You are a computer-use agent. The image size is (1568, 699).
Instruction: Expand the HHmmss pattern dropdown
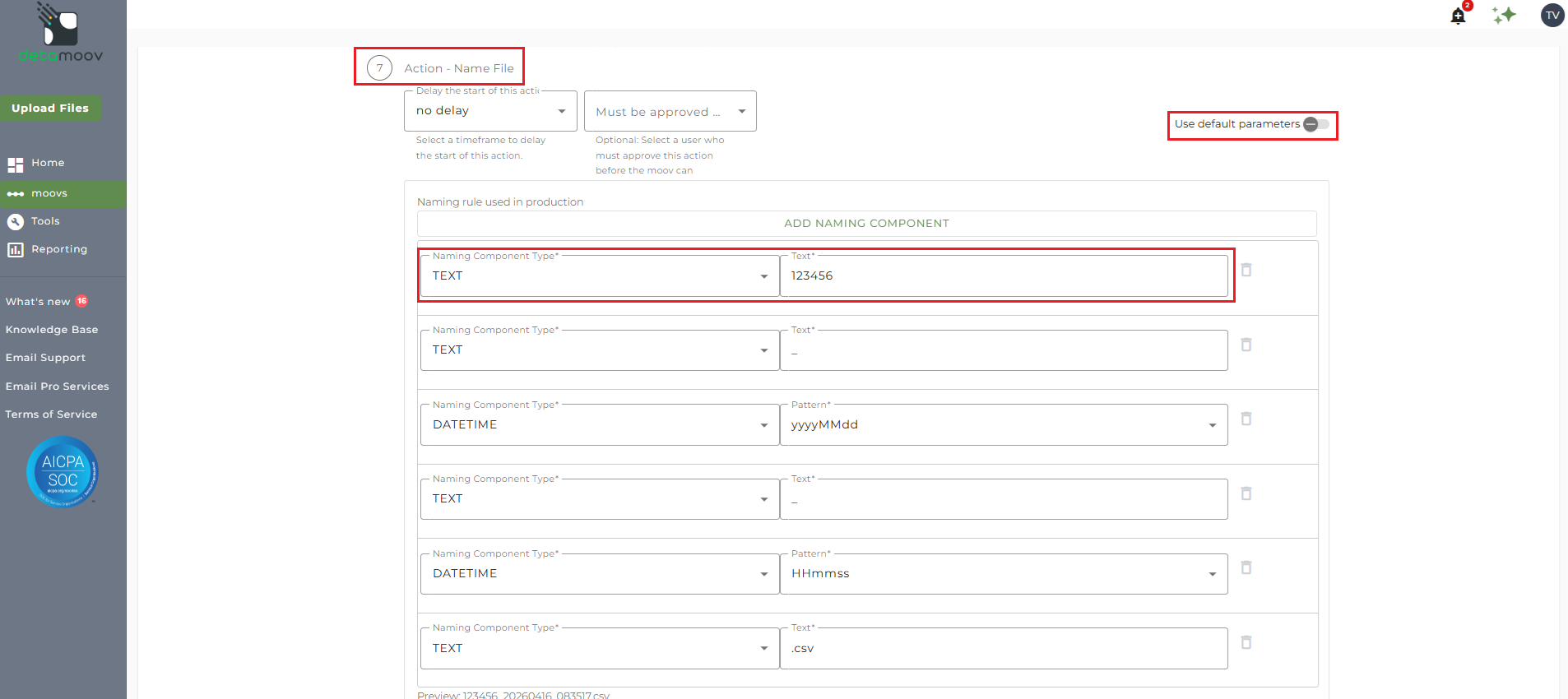click(x=1003, y=574)
